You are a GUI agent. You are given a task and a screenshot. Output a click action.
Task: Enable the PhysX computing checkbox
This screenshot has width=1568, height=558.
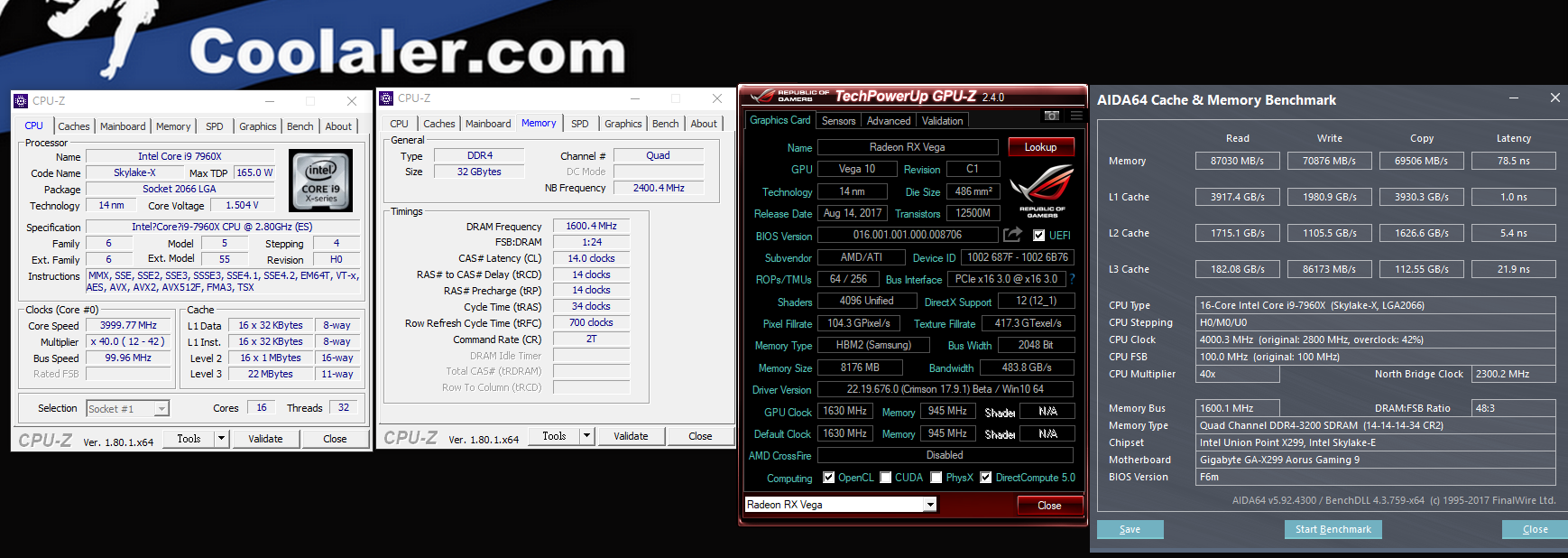[936, 478]
